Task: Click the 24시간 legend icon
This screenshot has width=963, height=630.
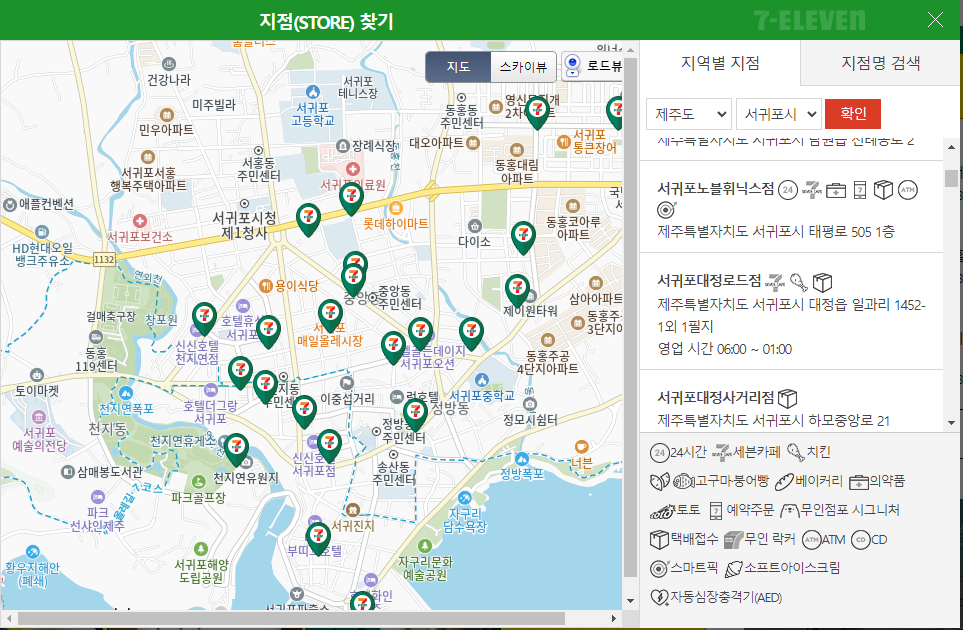Action: click(x=659, y=453)
